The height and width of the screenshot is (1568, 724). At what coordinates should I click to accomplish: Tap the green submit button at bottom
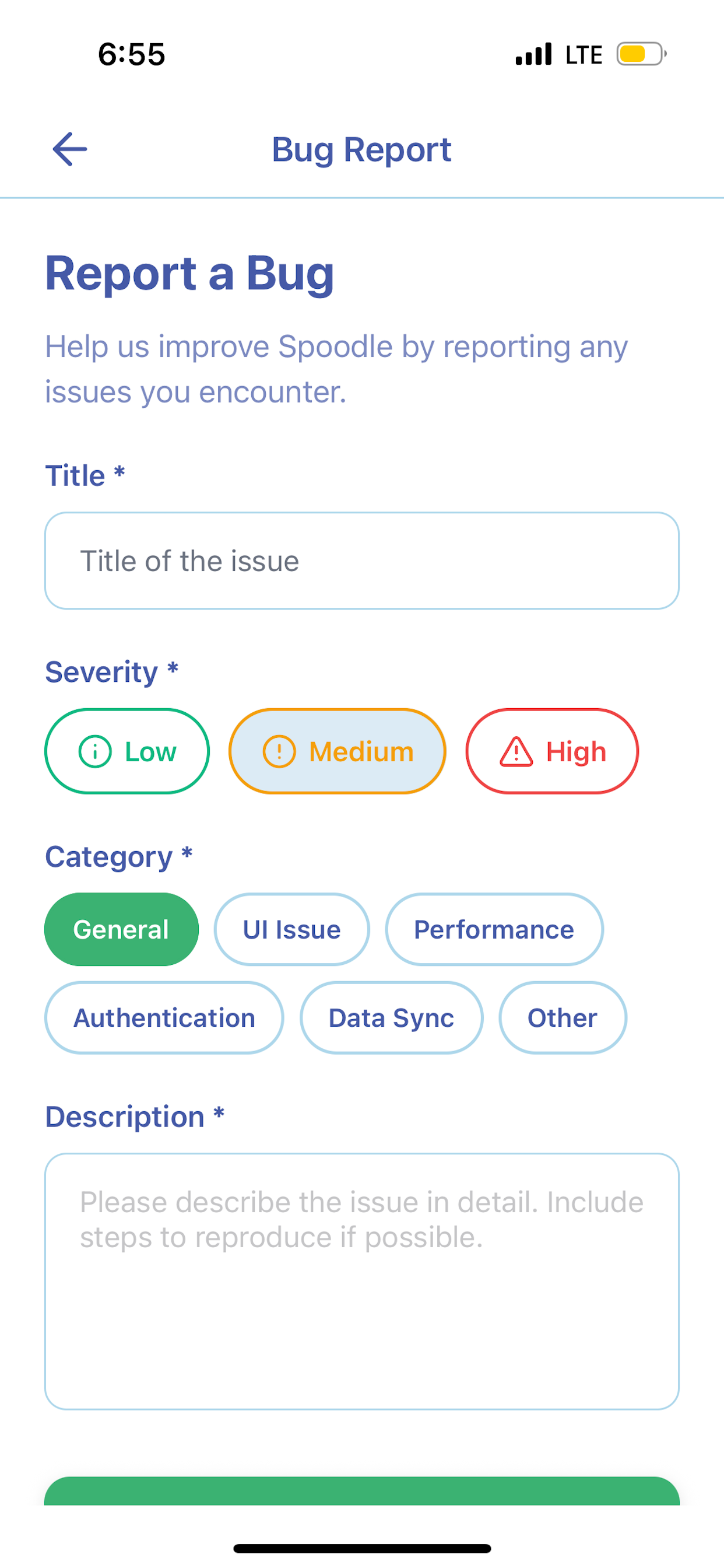tap(362, 1490)
